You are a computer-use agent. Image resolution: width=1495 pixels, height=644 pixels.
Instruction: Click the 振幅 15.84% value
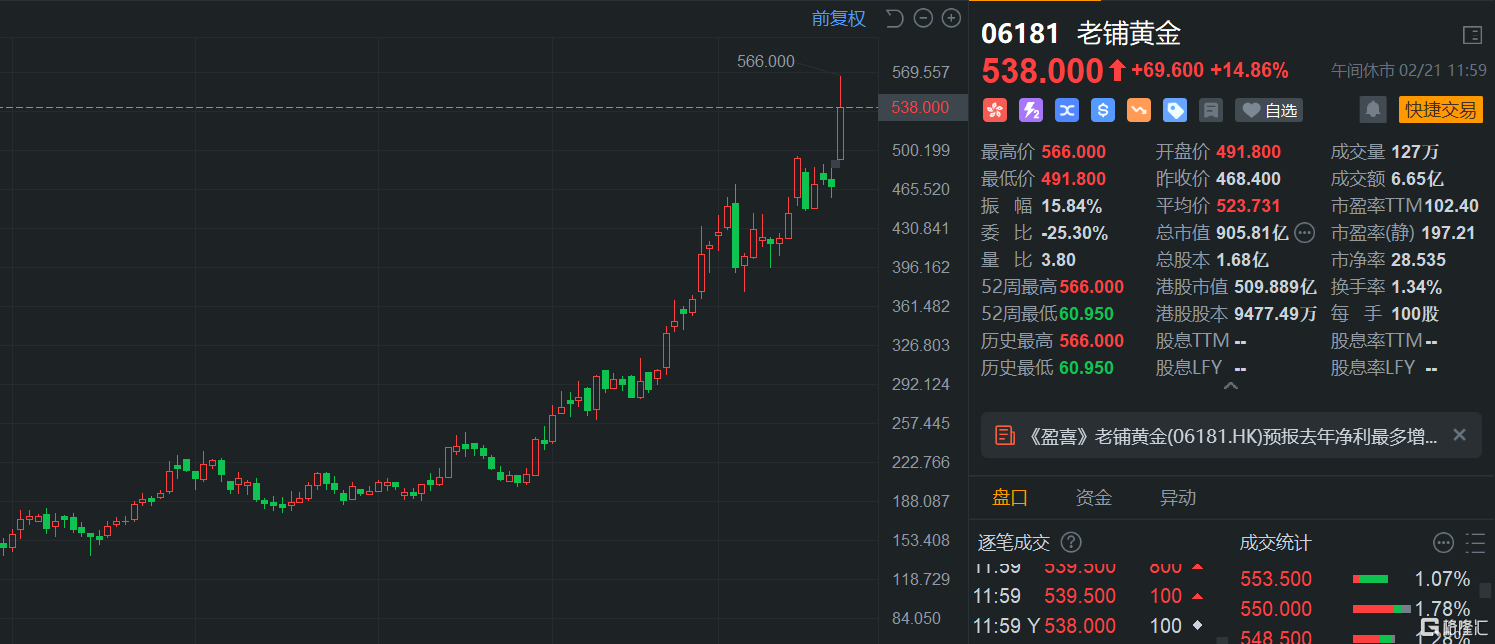pos(1072,206)
